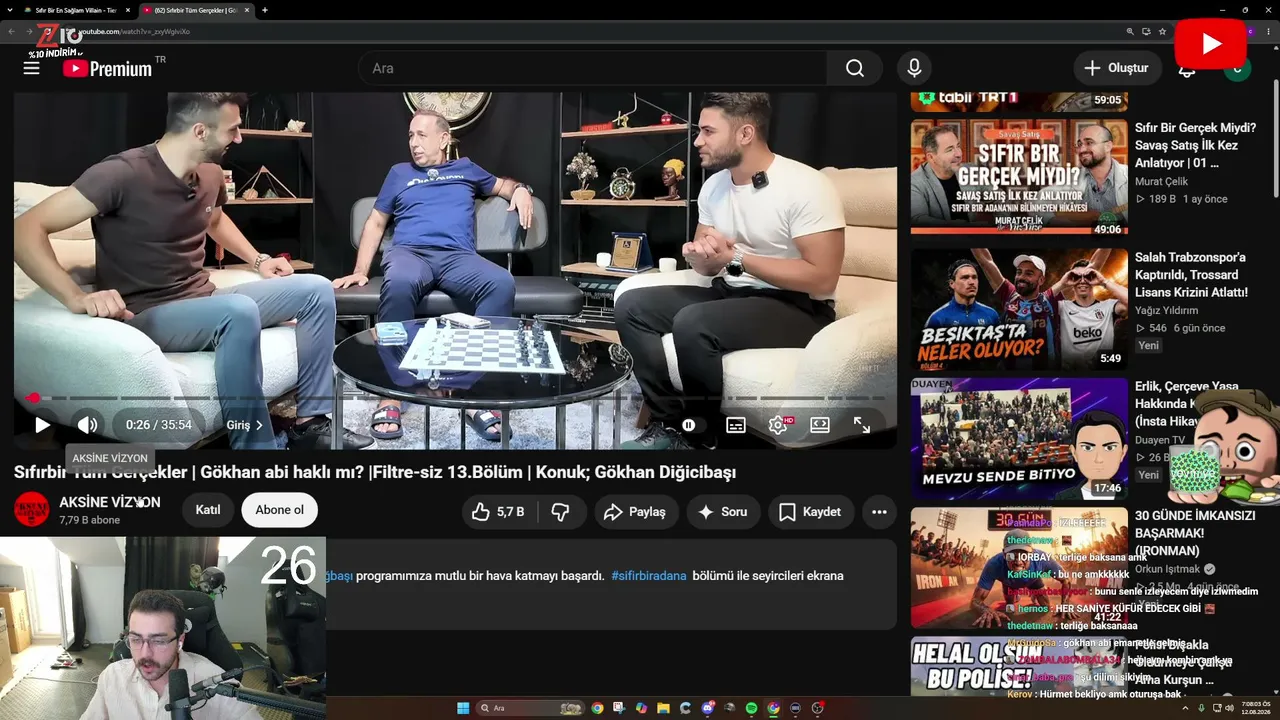Open the browser zoom magnifier icon
Screen dimensions: 1280x720
[x=1131, y=31]
